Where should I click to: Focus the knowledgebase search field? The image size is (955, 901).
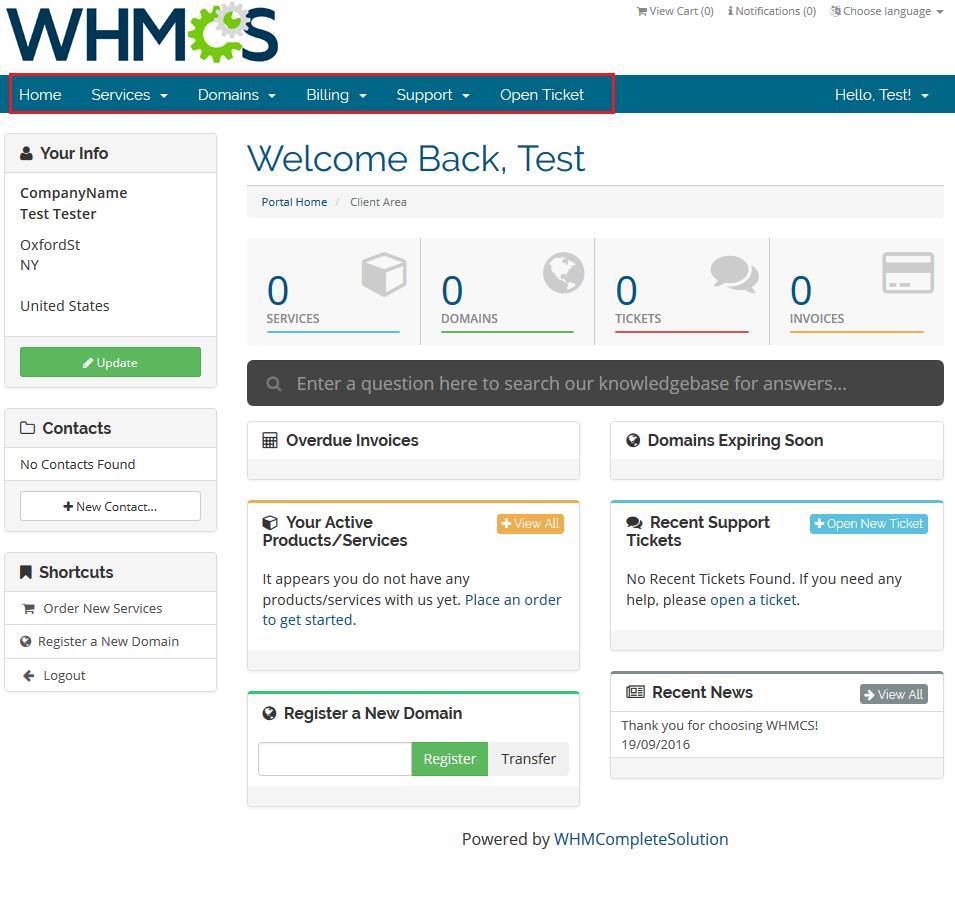tap(595, 383)
